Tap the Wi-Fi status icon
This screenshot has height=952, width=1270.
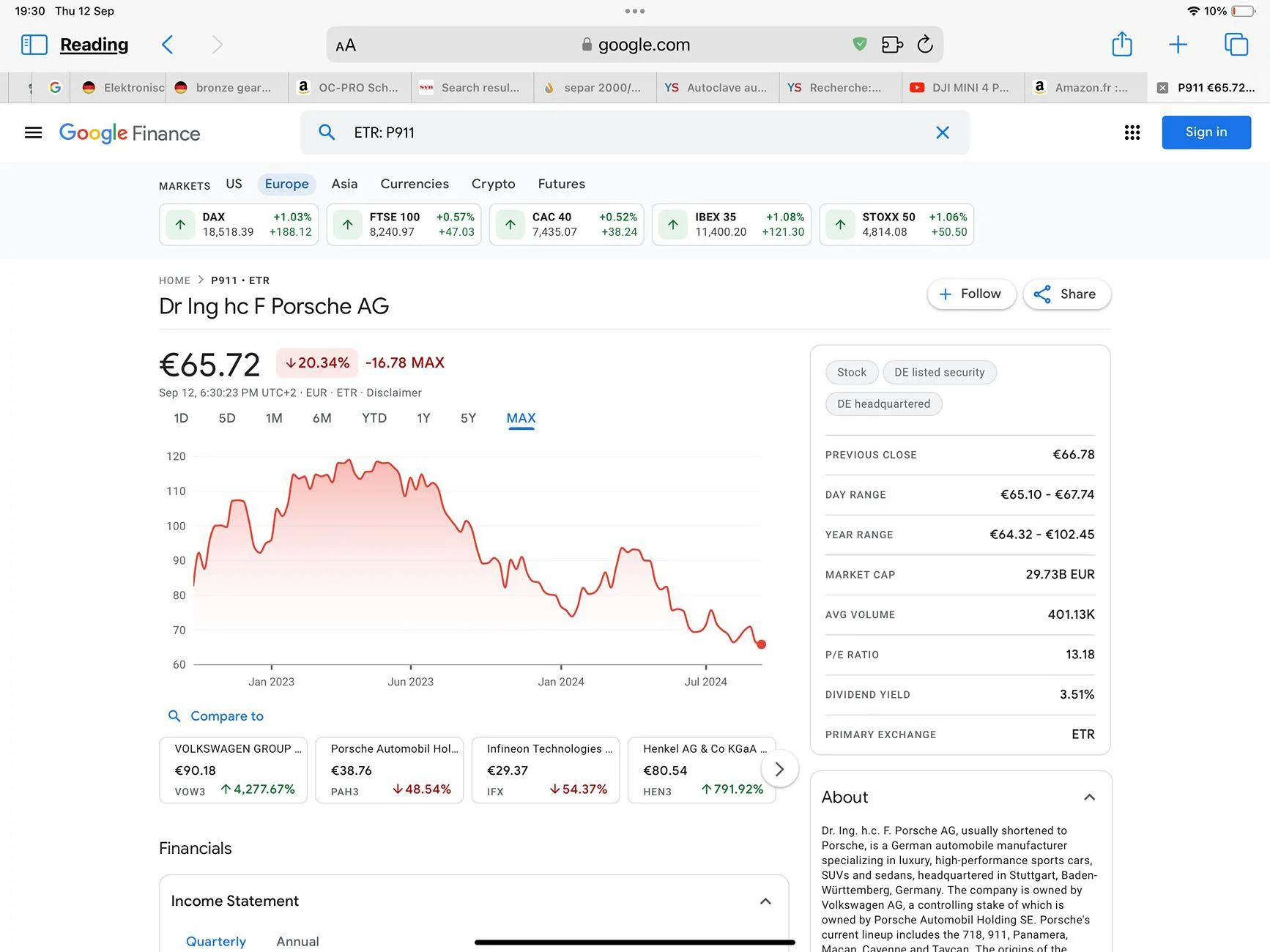[1194, 11]
